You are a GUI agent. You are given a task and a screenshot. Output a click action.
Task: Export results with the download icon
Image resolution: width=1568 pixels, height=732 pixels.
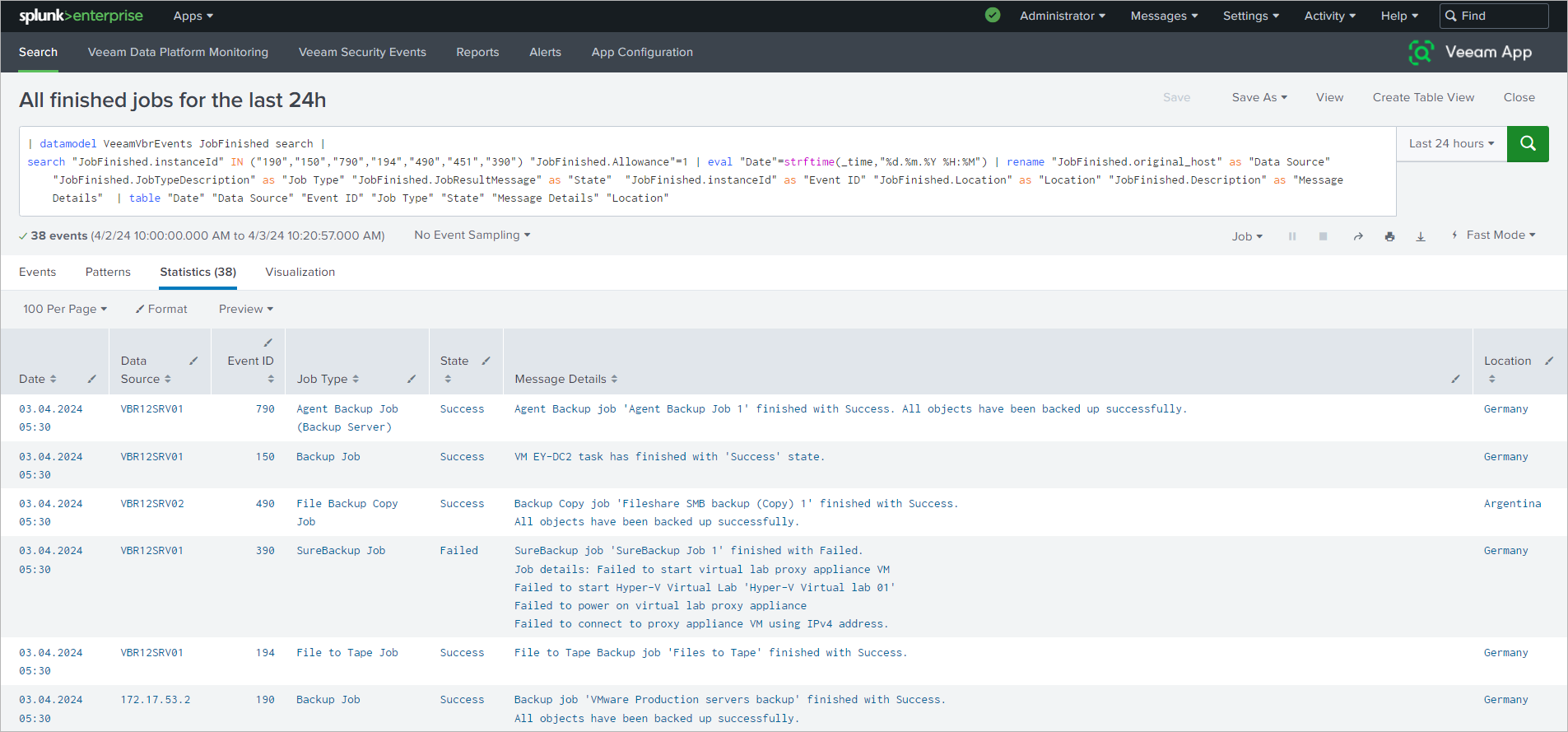coord(1421,236)
